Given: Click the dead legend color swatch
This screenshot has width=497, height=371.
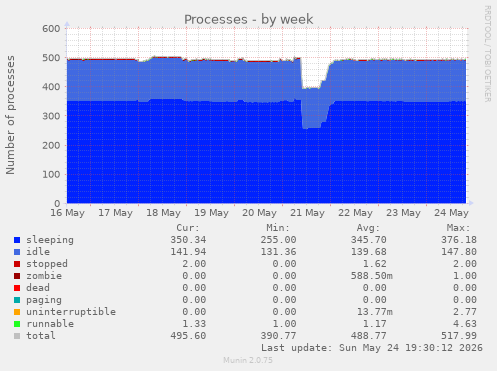Looking at the screenshot, I should pyautogui.click(x=17, y=288).
